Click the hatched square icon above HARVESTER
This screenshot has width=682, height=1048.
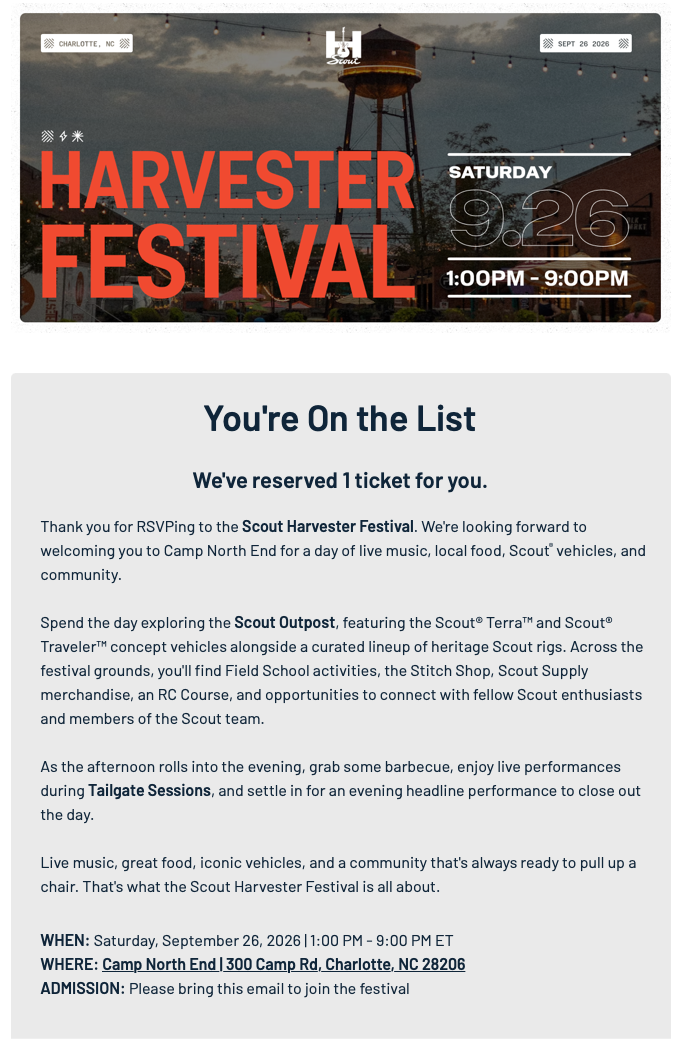click(47, 136)
